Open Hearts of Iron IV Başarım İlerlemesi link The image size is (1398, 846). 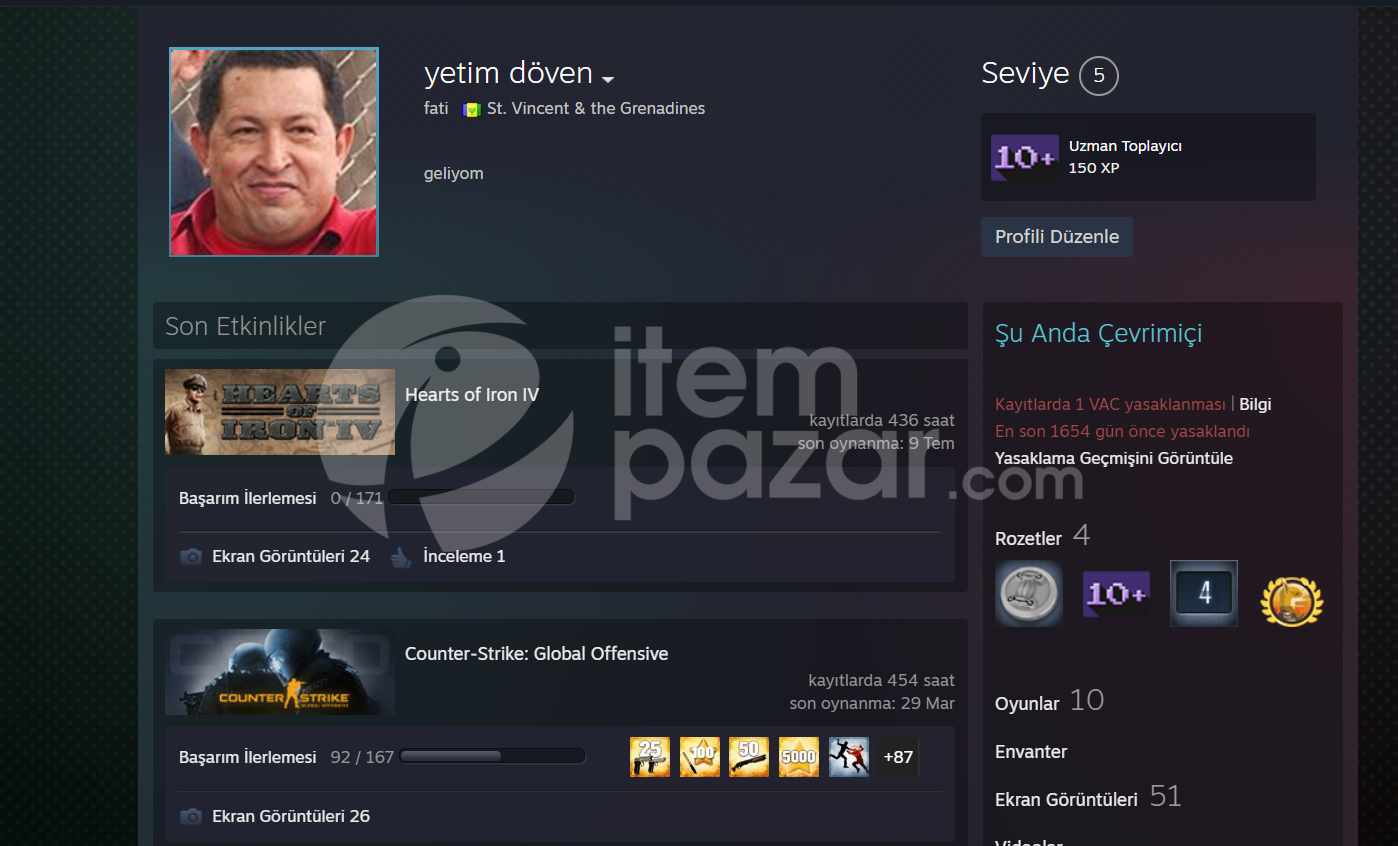click(x=248, y=498)
